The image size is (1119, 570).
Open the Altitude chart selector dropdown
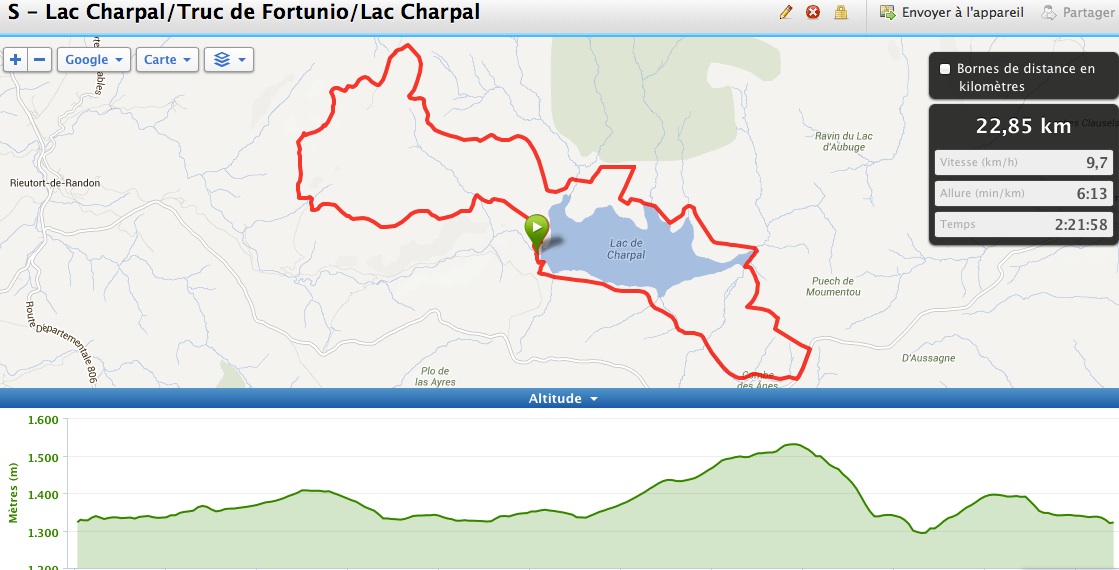click(562, 399)
